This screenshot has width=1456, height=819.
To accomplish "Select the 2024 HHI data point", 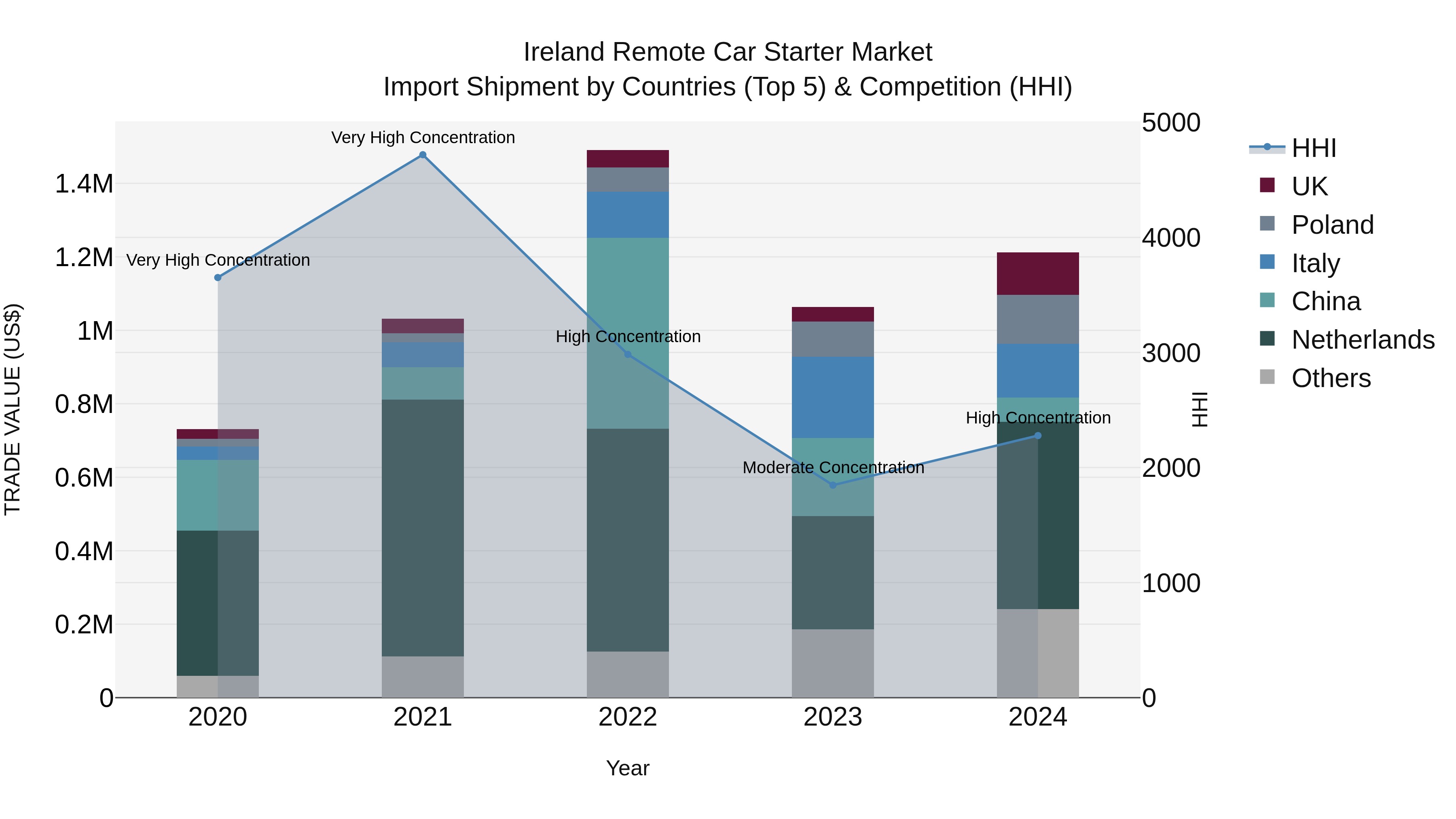I will 1038,436.
